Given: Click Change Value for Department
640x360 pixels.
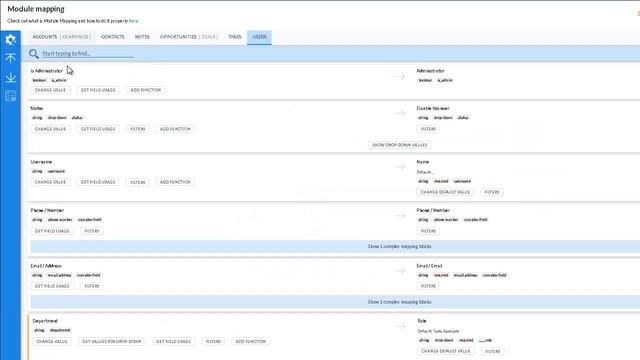Looking at the screenshot, I should (52, 341).
